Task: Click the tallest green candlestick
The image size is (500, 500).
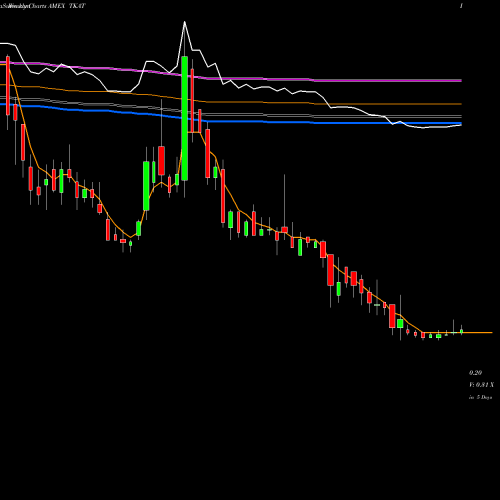Action: (x=184, y=118)
